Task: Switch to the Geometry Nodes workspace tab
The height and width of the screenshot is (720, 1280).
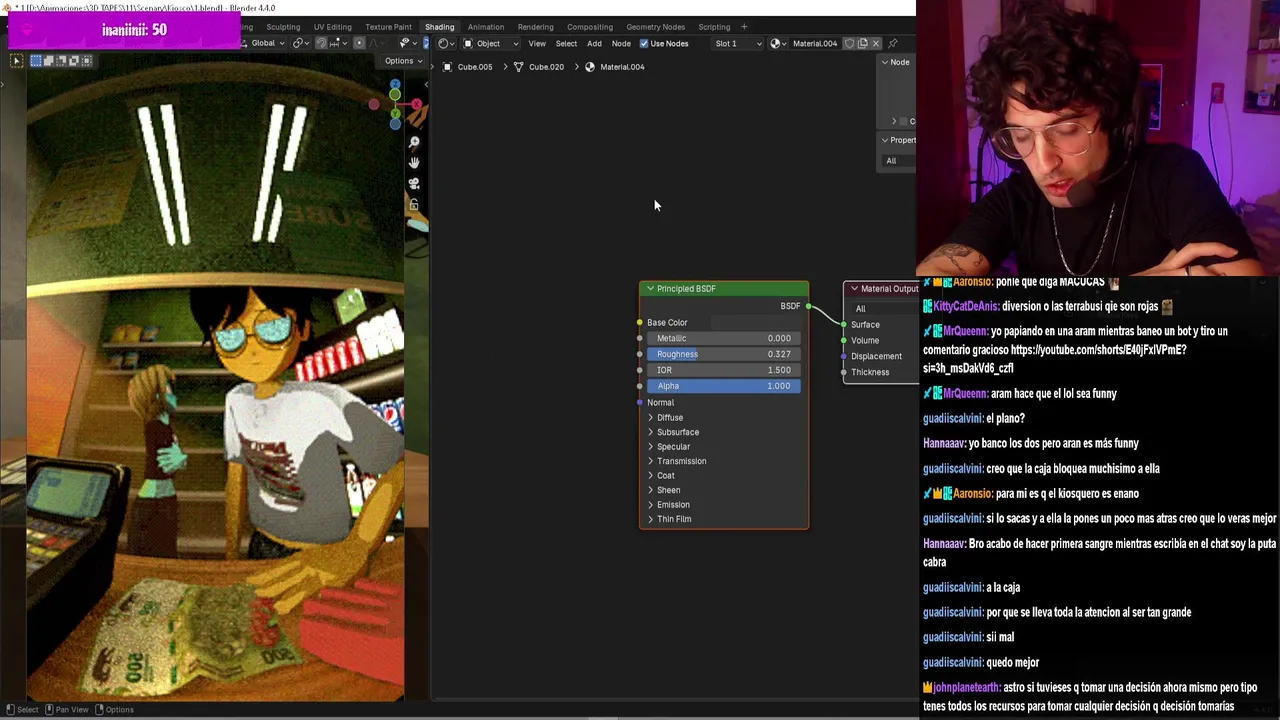Action: coord(656,27)
